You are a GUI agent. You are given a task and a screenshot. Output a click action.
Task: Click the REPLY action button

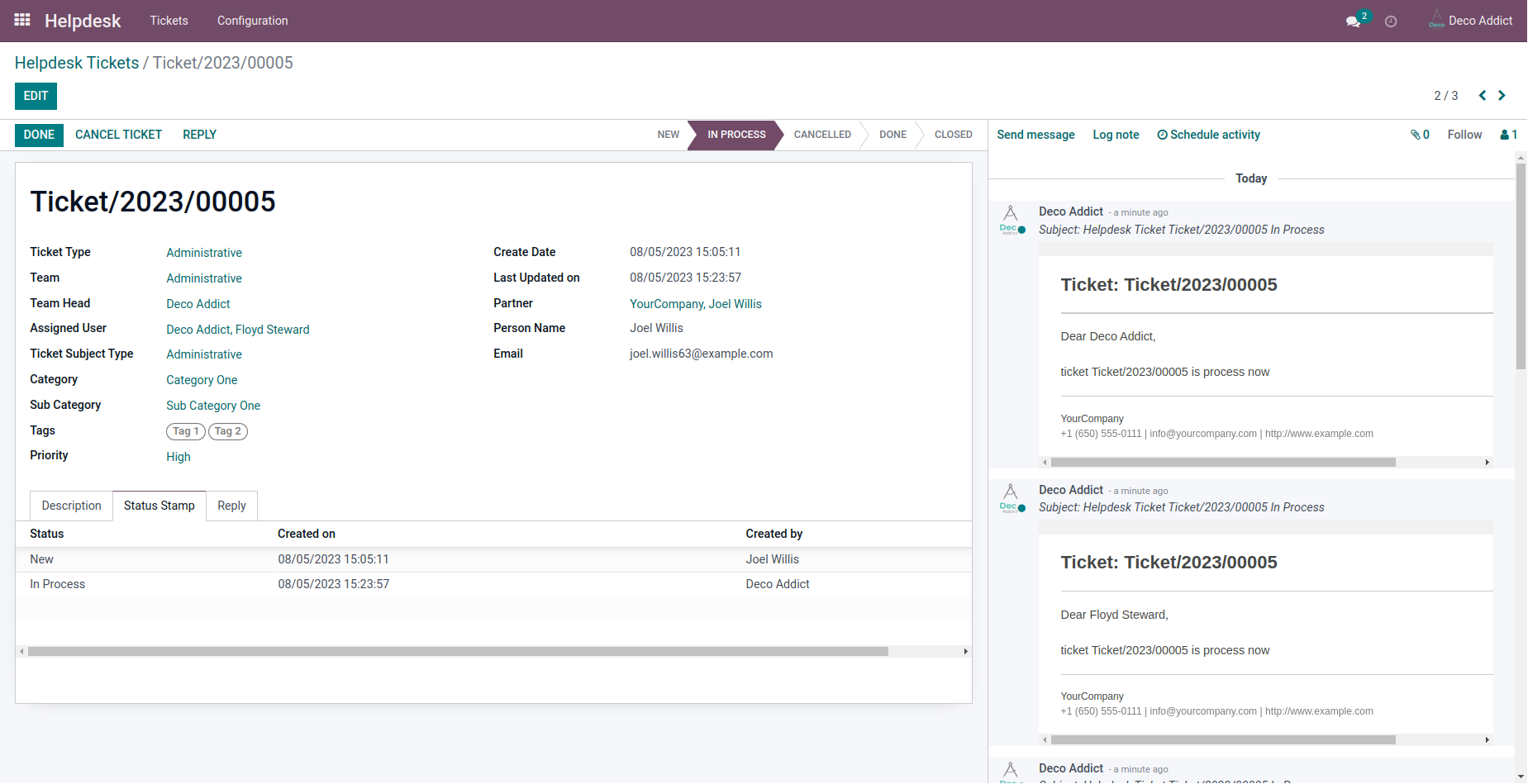(x=200, y=135)
